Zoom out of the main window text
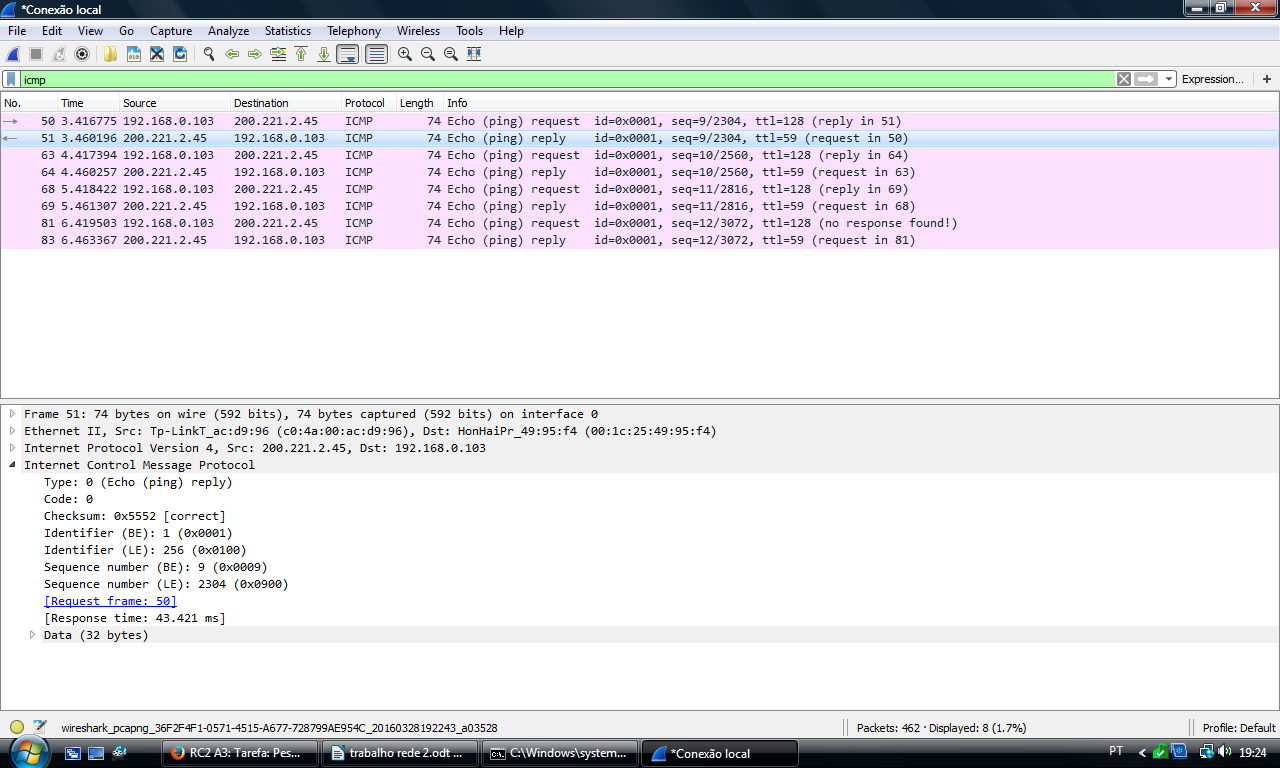The image size is (1280, 768). [x=428, y=54]
